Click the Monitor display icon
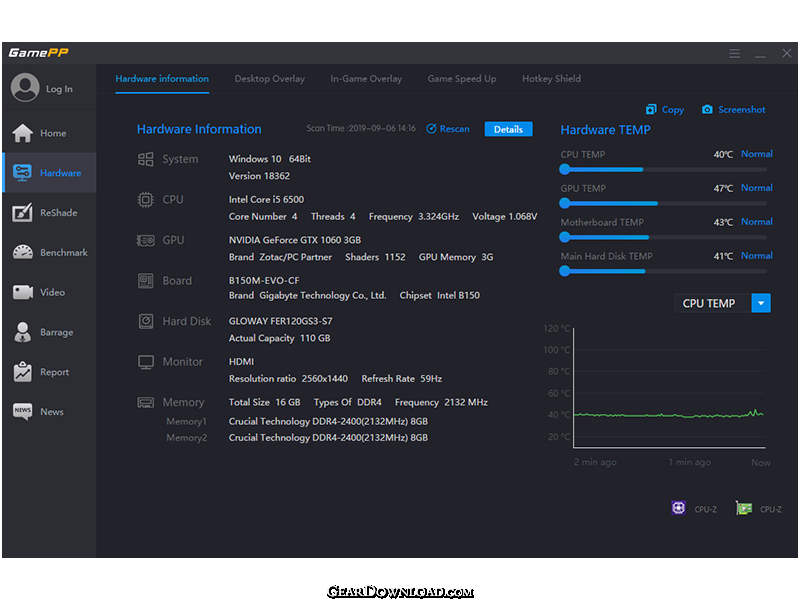Image resolution: width=800 pixels, height=600 pixels. pos(146,362)
